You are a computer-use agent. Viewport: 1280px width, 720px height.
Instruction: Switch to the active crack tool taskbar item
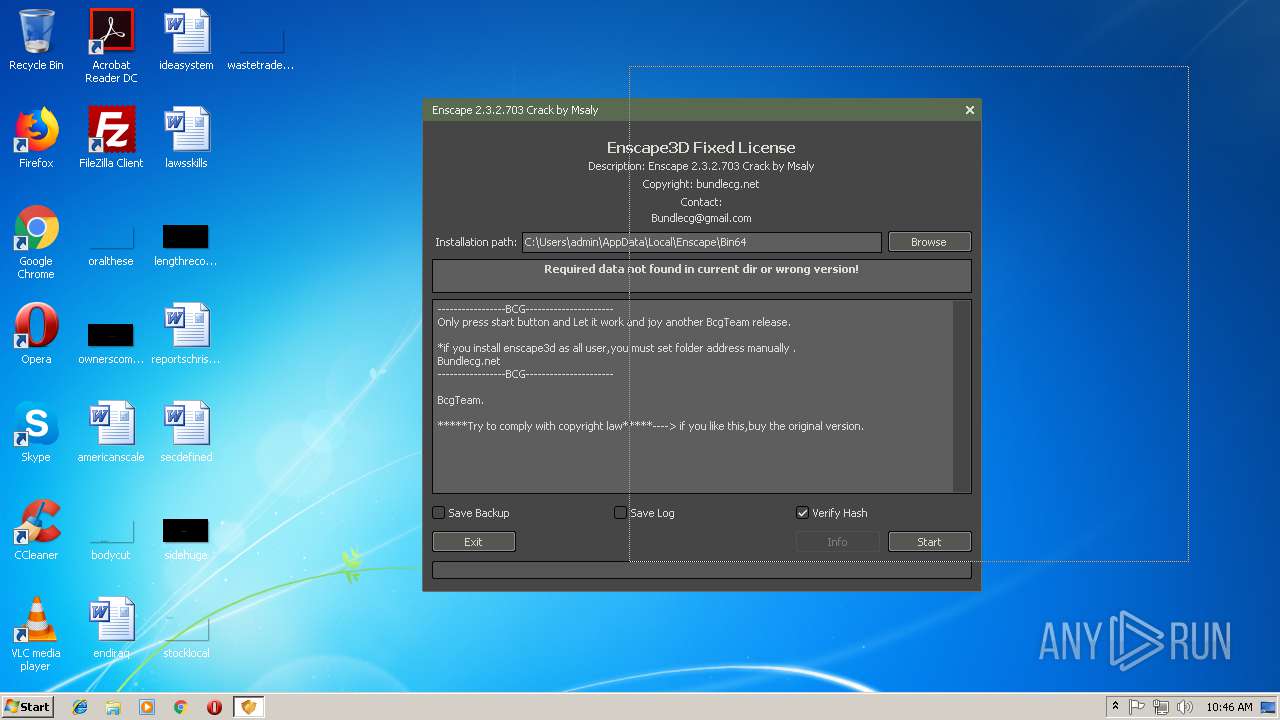[x=248, y=707]
